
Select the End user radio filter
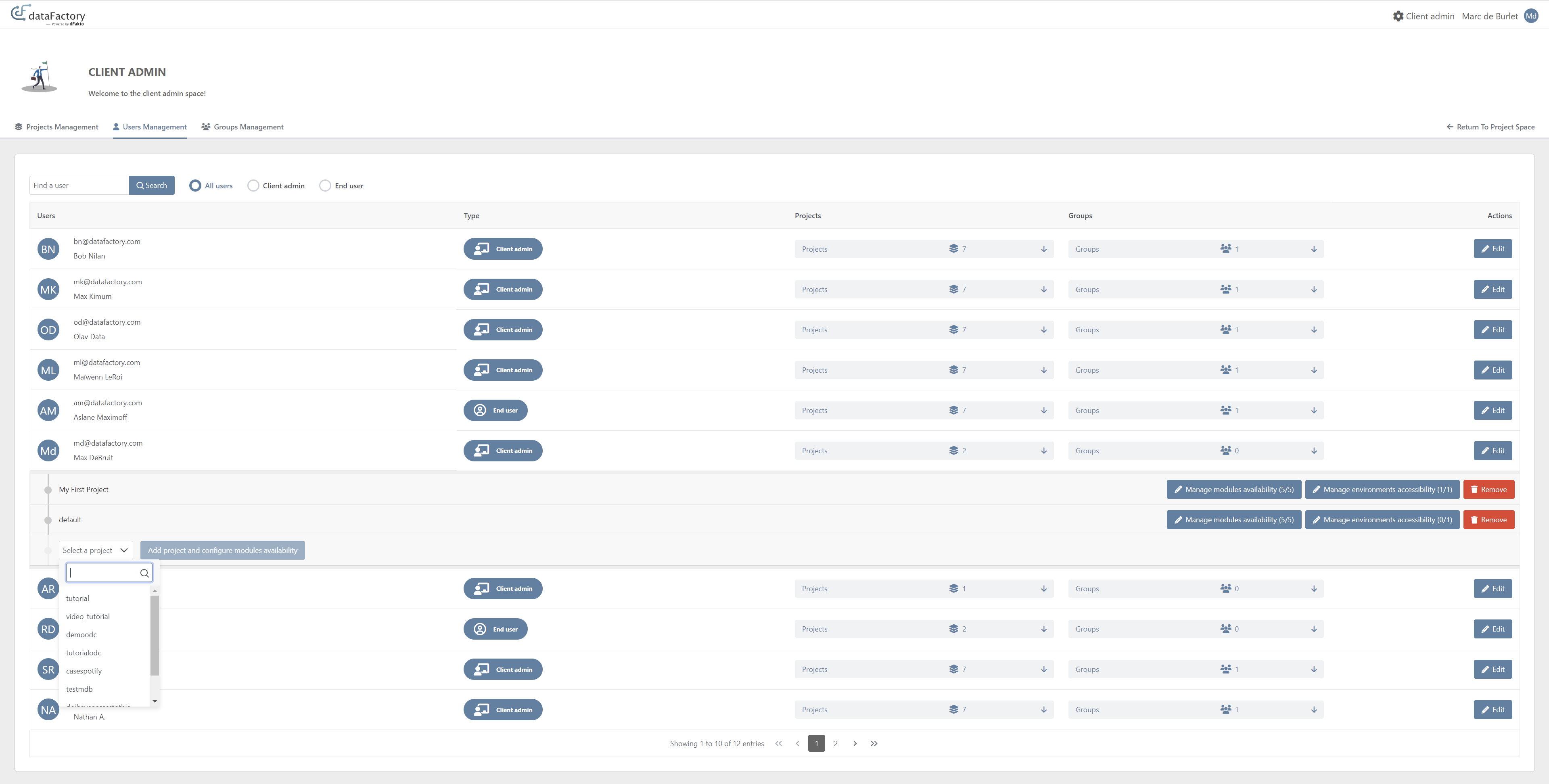click(325, 186)
